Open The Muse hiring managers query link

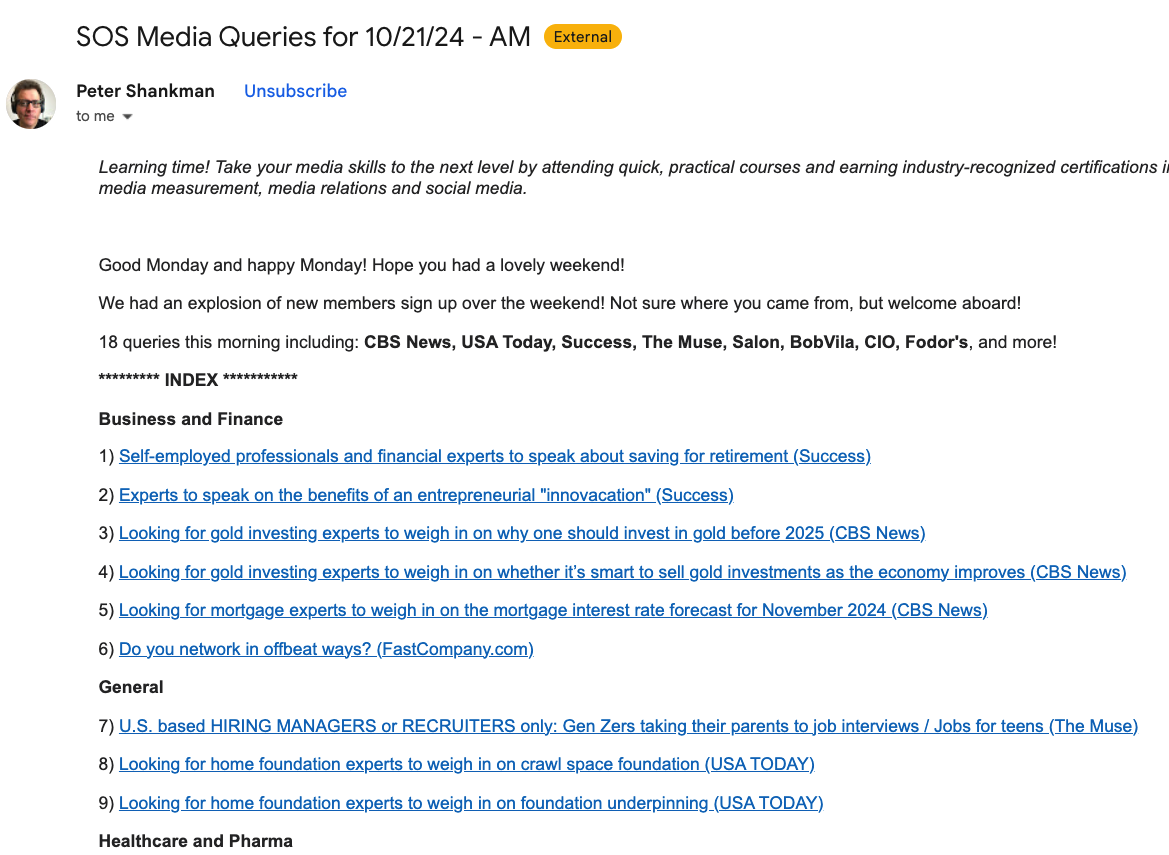click(628, 727)
